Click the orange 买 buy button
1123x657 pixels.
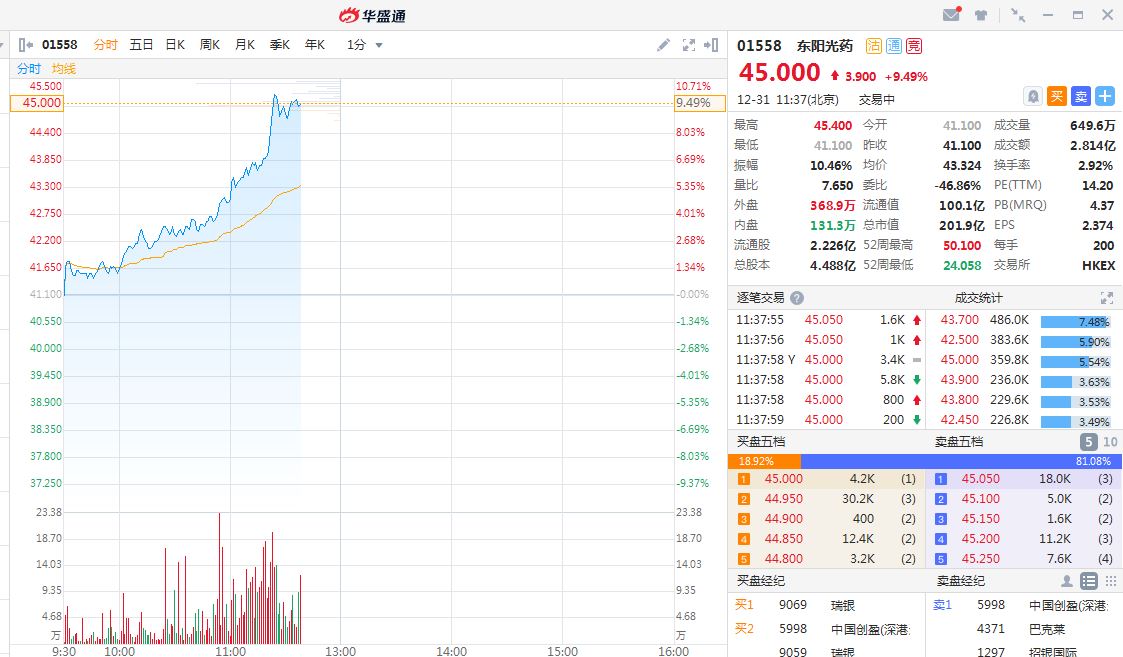pos(1057,96)
